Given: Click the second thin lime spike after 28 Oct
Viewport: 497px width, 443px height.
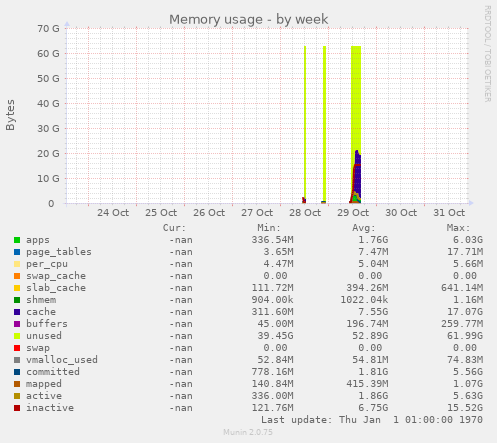Looking at the screenshot, I should click(x=324, y=123).
